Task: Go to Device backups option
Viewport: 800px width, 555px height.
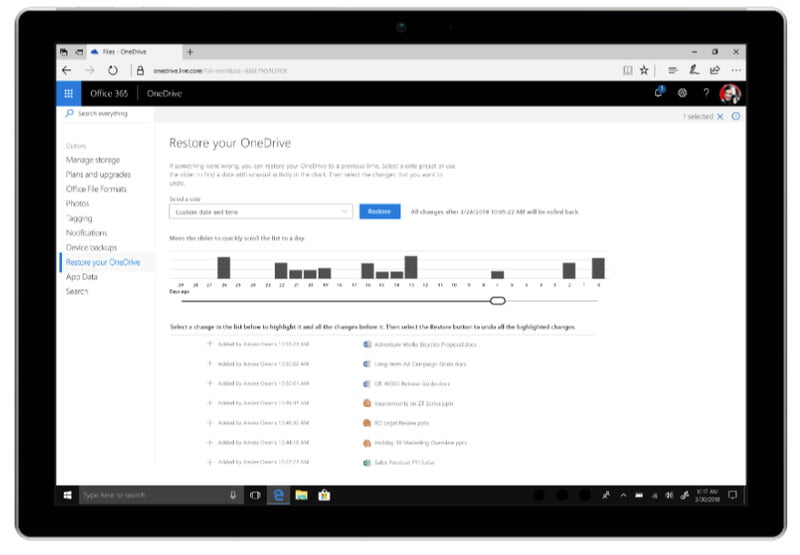Action: pos(91,247)
